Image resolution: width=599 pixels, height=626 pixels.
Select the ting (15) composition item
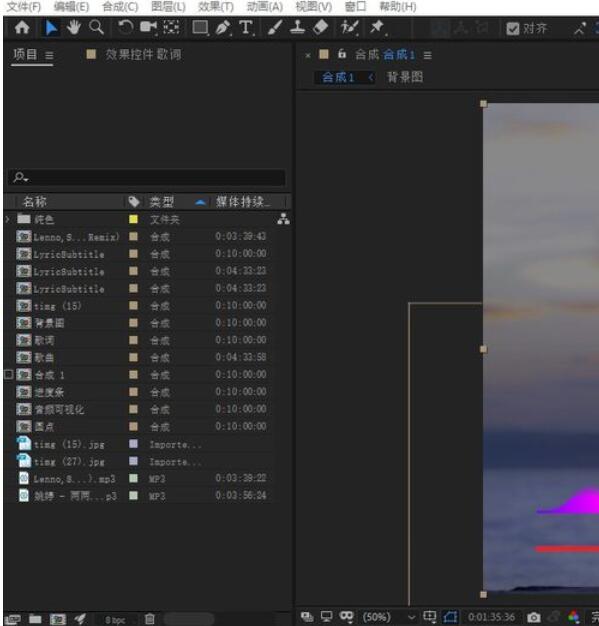(x=57, y=306)
